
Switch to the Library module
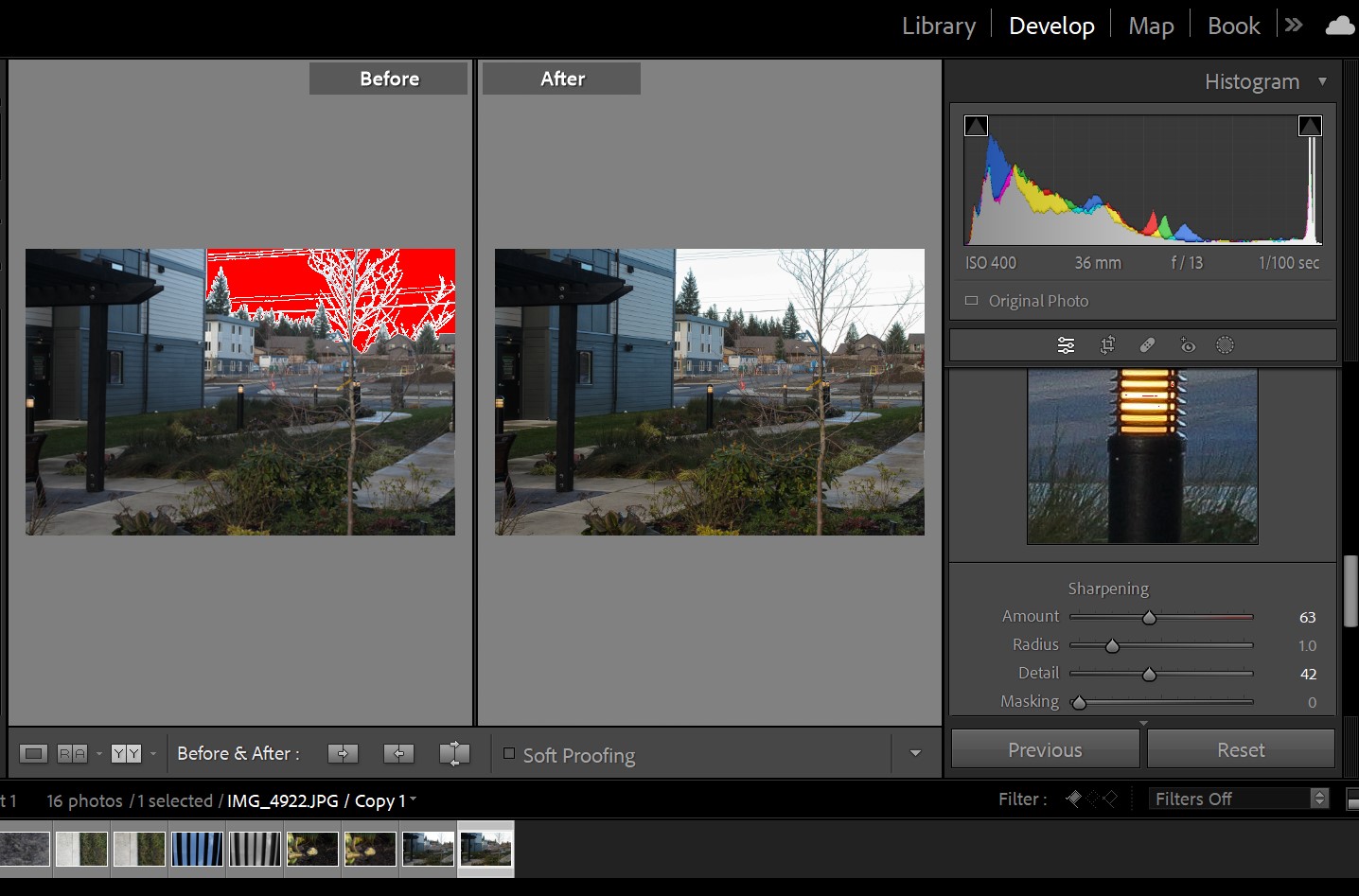938,26
